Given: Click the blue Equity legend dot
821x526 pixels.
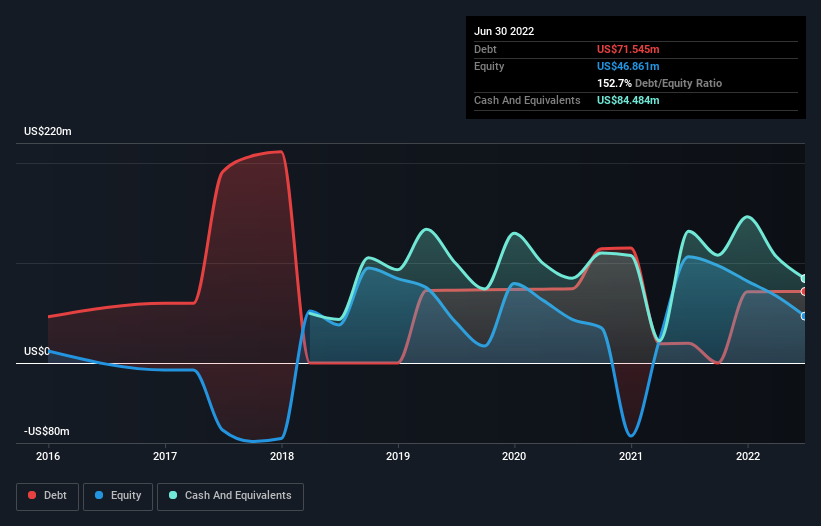Looking at the screenshot, I should (x=99, y=495).
